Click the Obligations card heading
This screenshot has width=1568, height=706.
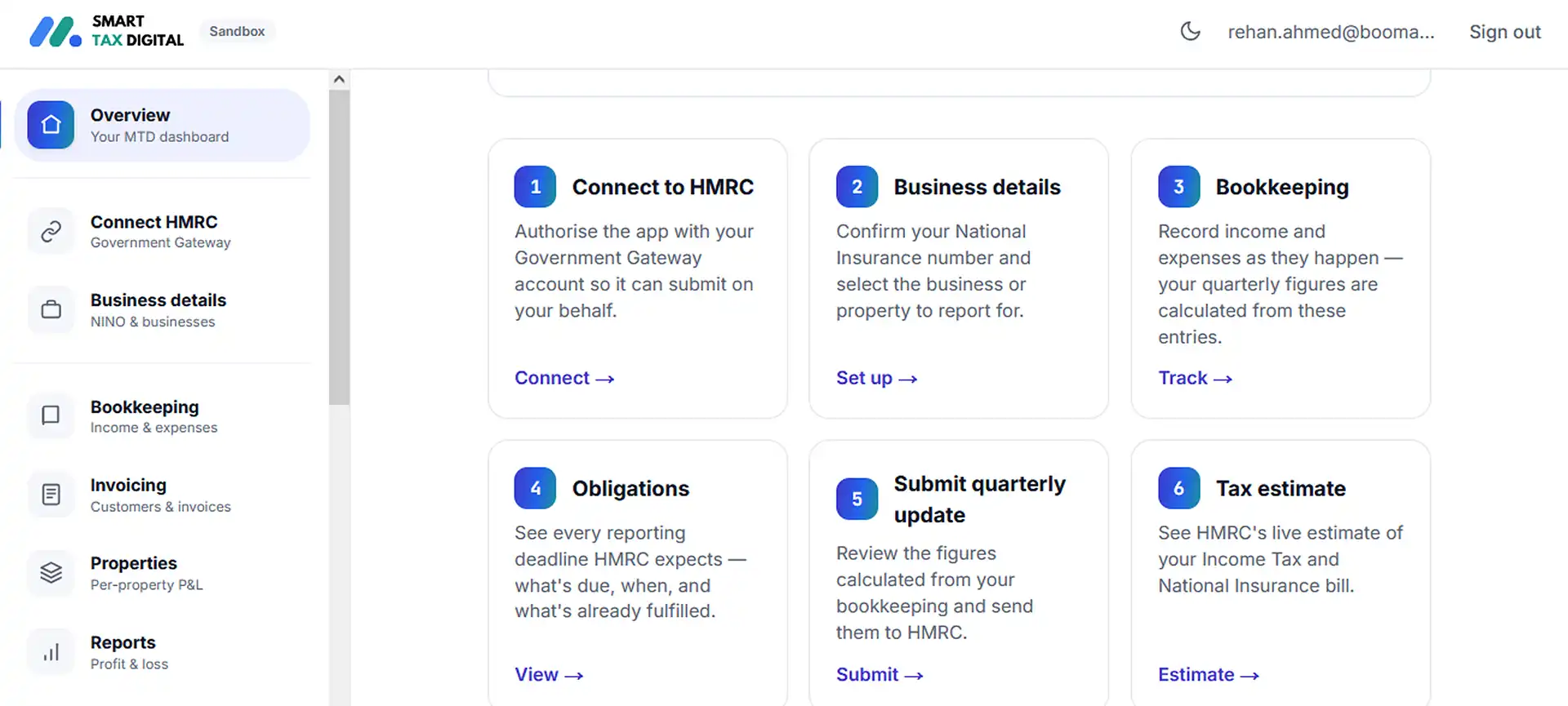coord(630,488)
